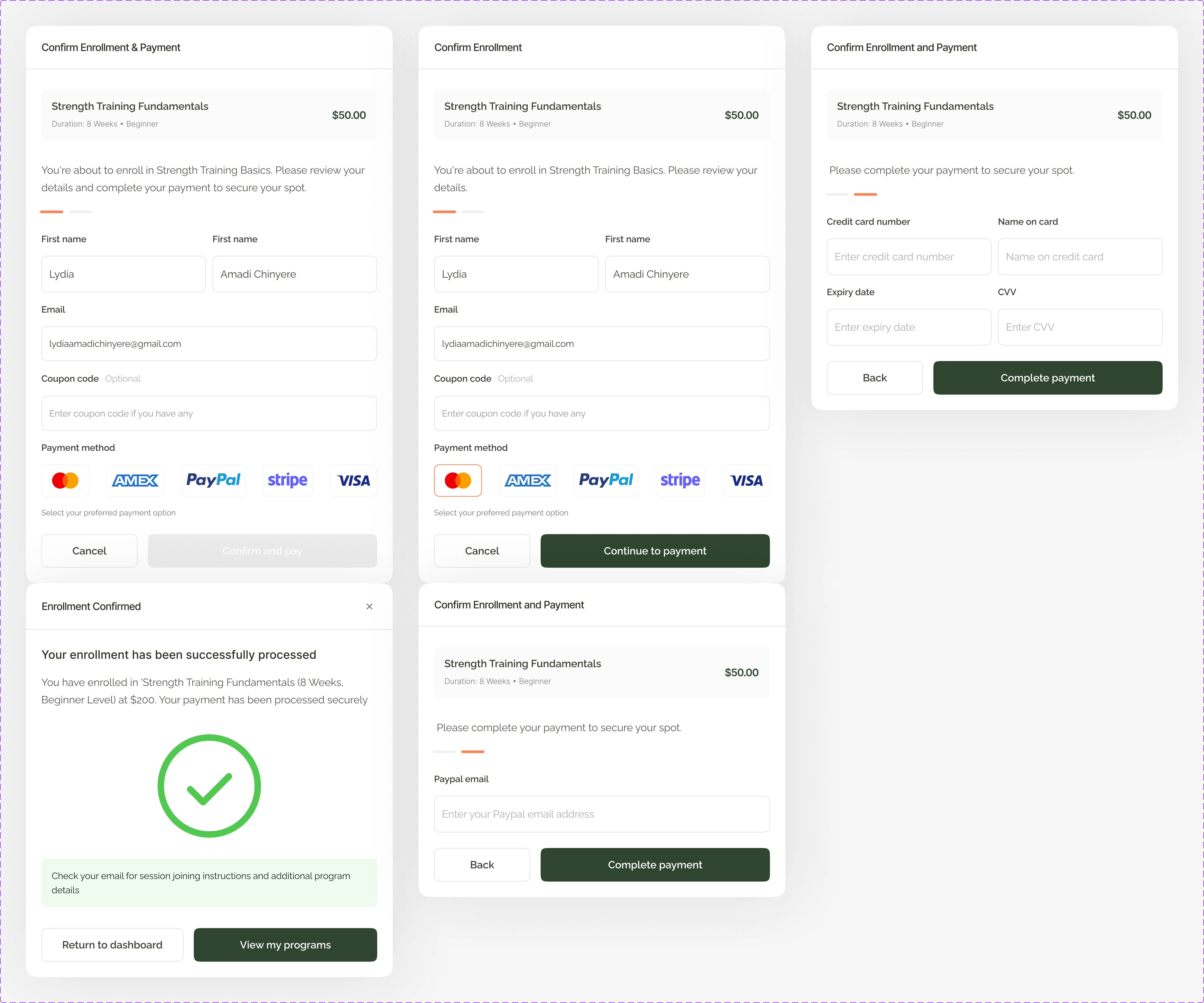Screen dimensions: 1204x1003
Task: Click Return to dashboard button
Action: tap(112, 944)
